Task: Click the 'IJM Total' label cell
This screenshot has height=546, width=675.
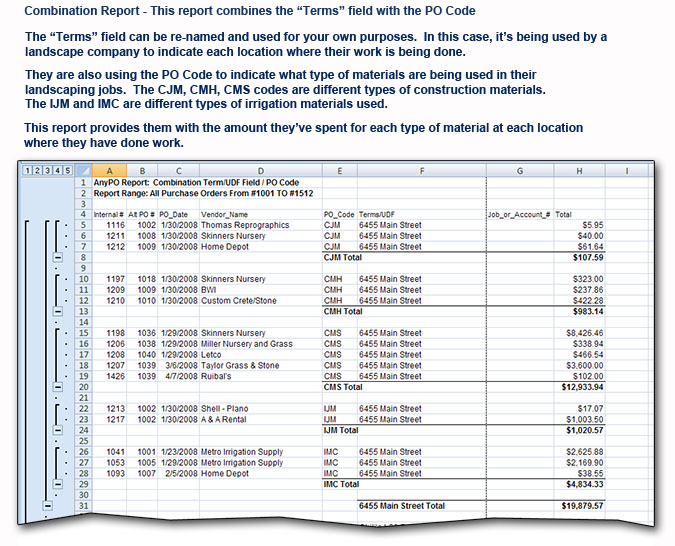Action: [341, 430]
